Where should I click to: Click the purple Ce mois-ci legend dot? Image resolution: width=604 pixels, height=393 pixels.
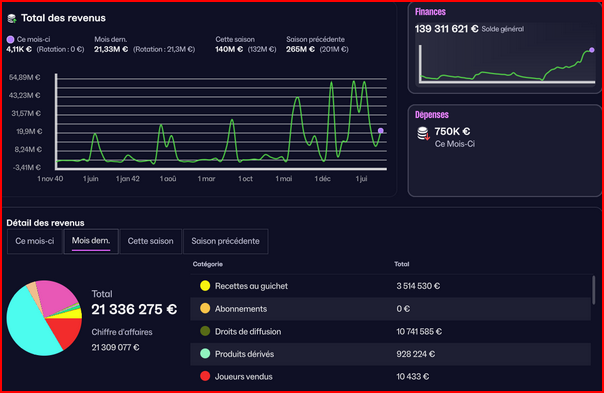10,39
